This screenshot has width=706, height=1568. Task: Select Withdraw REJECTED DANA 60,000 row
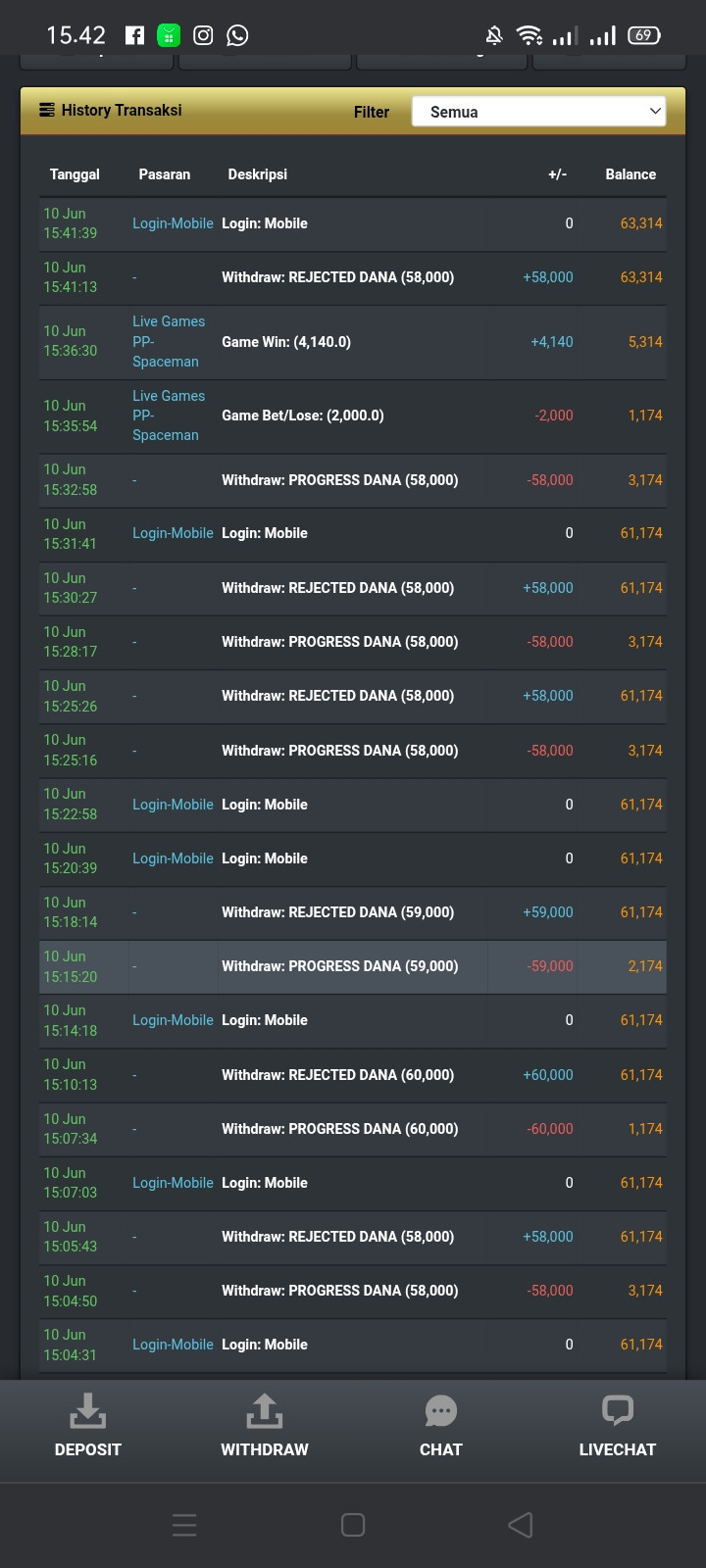pos(353,1075)
